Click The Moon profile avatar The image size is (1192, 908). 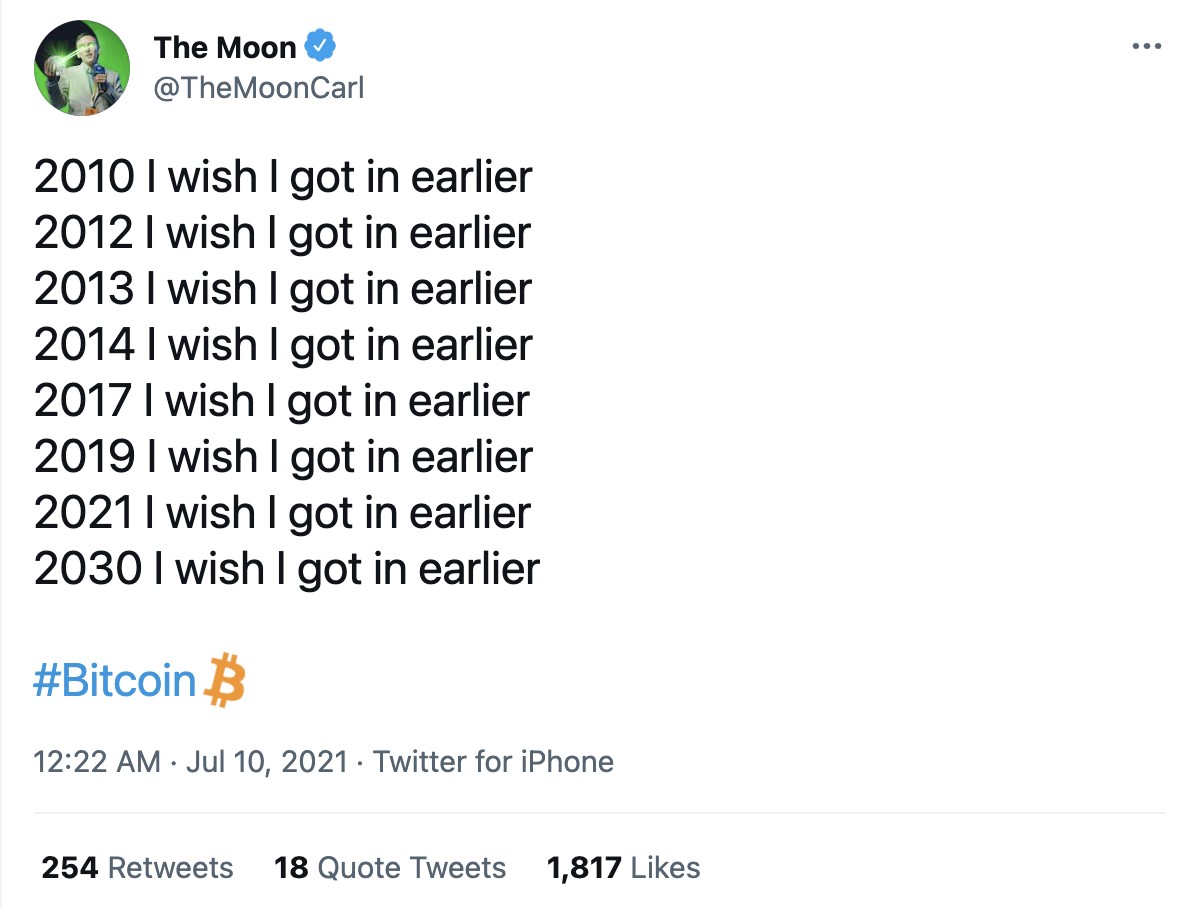pos(82,68)
